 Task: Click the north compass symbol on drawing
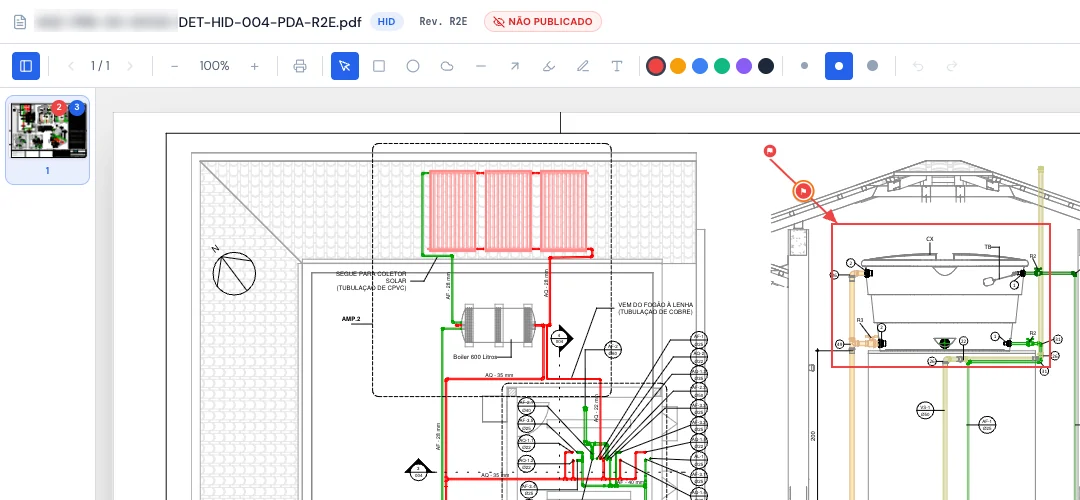click(x=234, y=273)
